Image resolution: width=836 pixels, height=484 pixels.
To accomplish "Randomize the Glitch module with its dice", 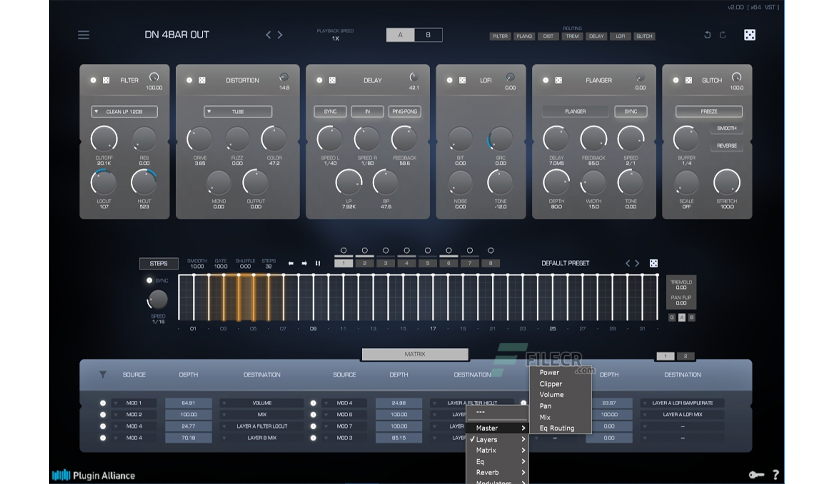I will [x=688, y=80].
